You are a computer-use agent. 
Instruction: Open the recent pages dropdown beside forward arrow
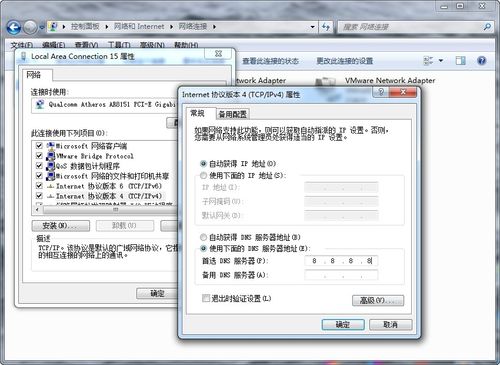coord(42,27)
